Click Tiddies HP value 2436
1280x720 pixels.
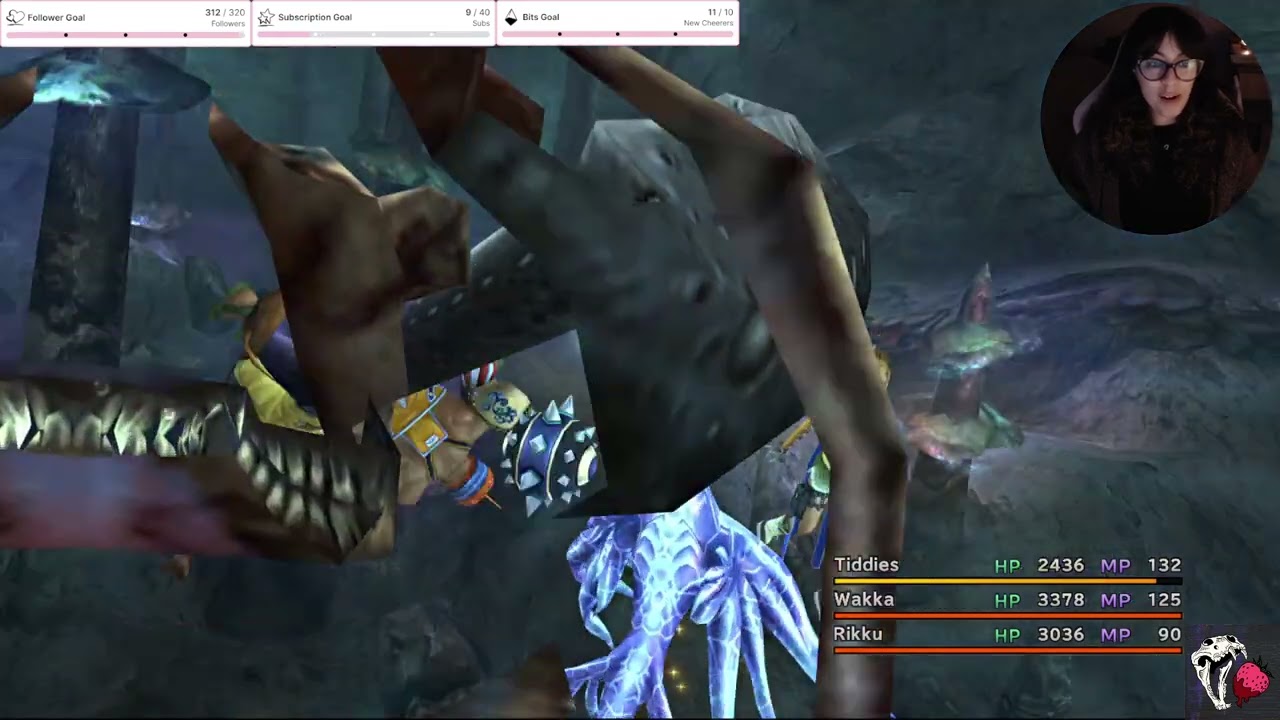[x=1061, y=565]
